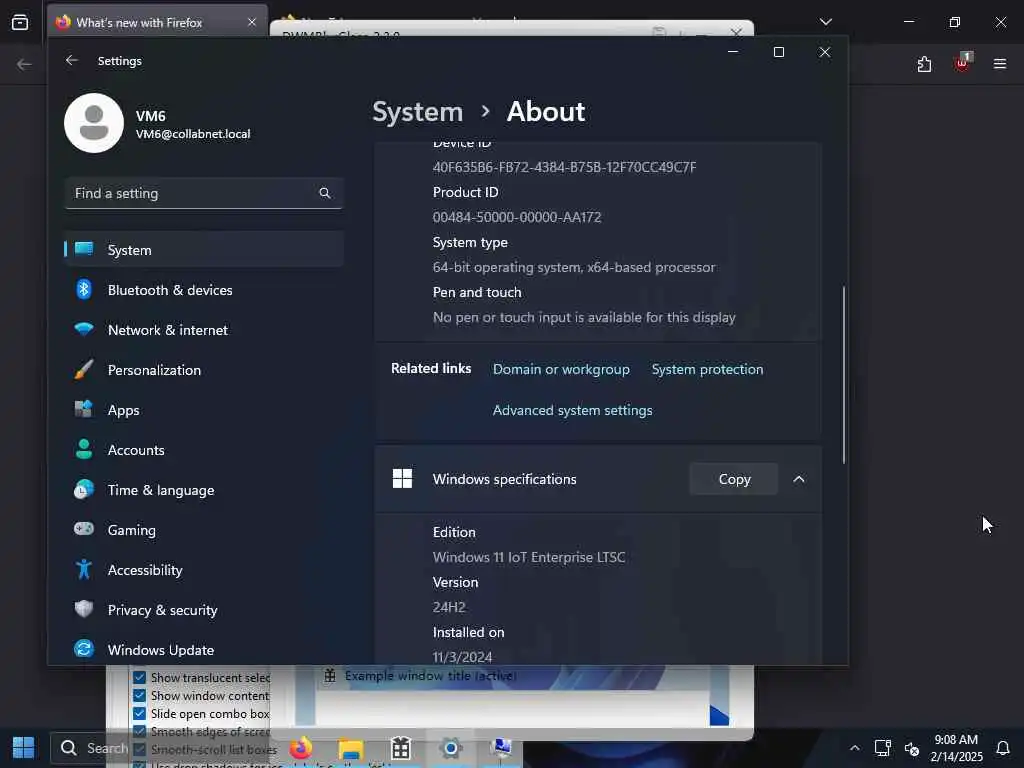Open Privacy & security settings
Image resolution: width=1024 pixels, height=768 pixels.
pos(204,609)
